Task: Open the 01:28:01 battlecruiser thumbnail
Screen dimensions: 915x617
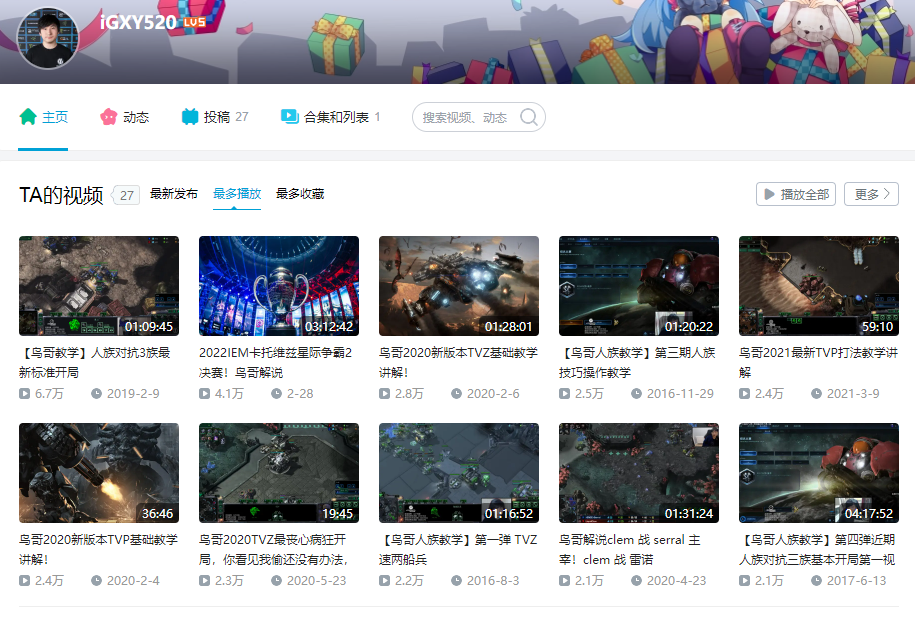Action: 459,286
